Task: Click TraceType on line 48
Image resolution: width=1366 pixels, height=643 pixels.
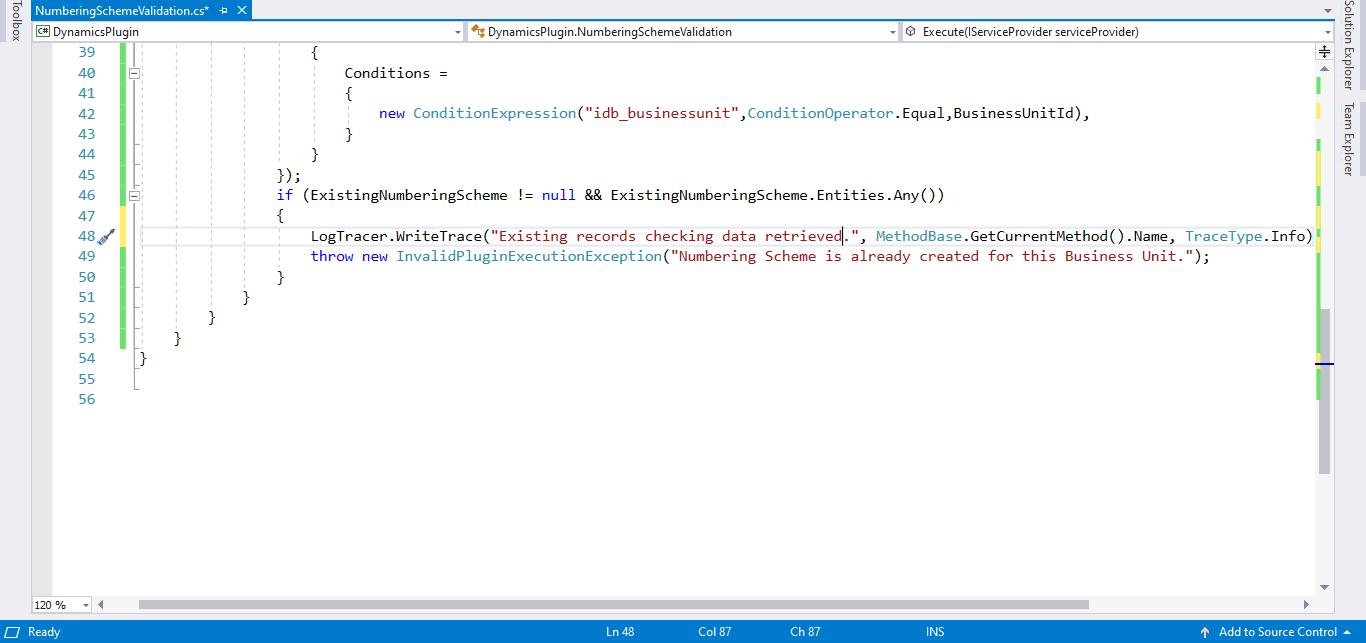Action: [1224, 237]
